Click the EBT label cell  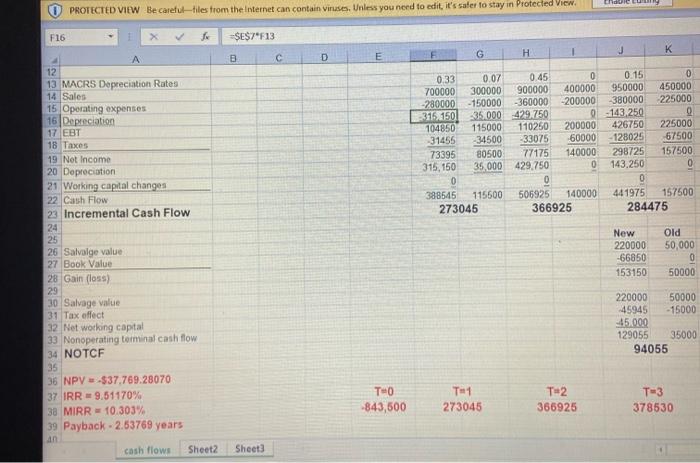tap(71, 133)
